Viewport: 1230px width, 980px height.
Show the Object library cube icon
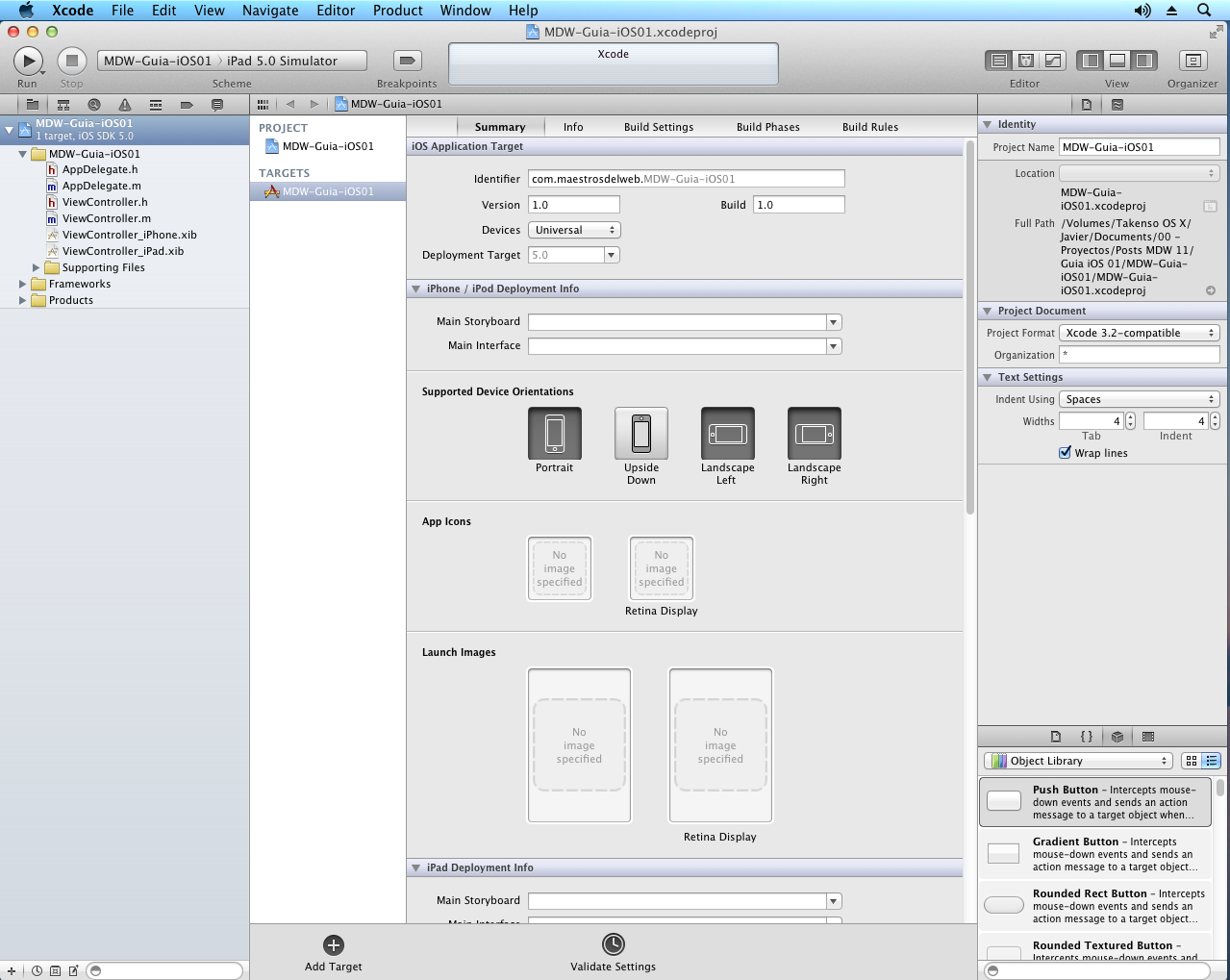tap(1117, 737)
